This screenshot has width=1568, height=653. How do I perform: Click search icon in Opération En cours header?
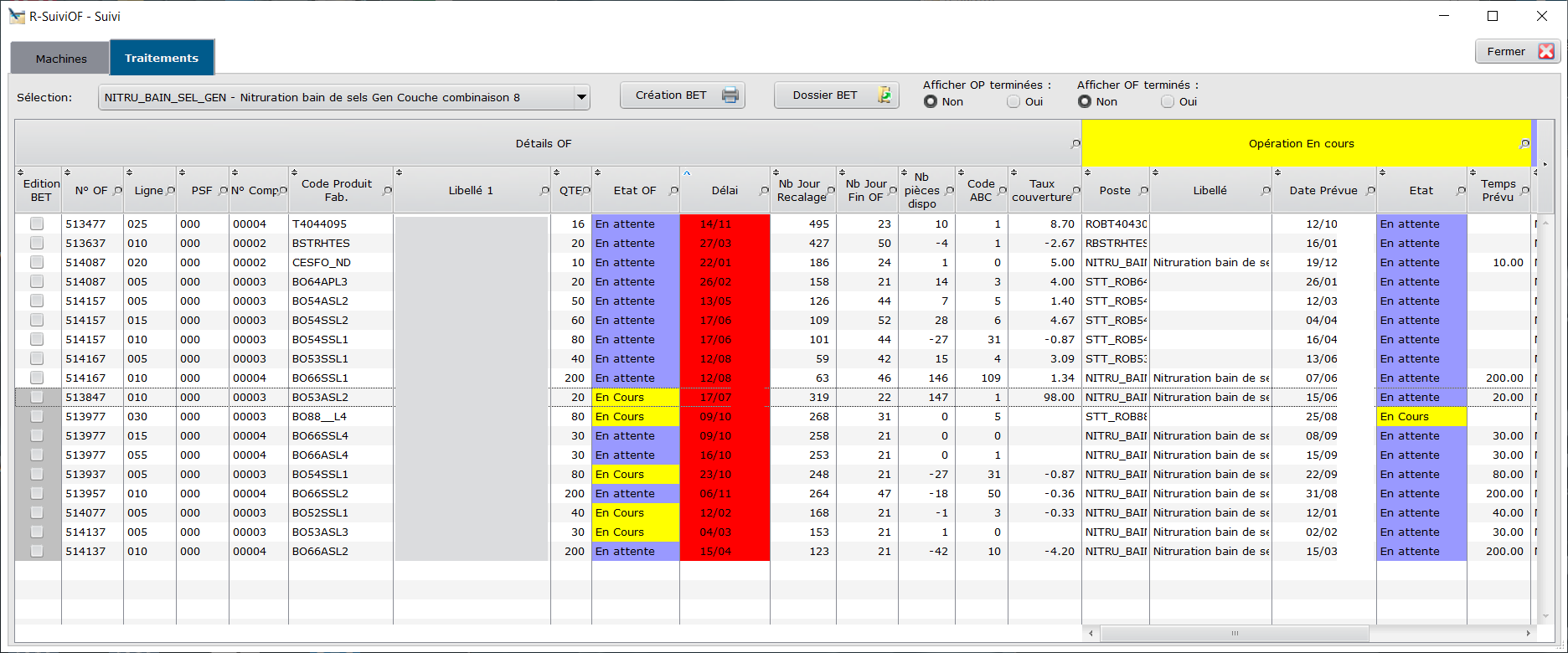(x=1524, y=145)
